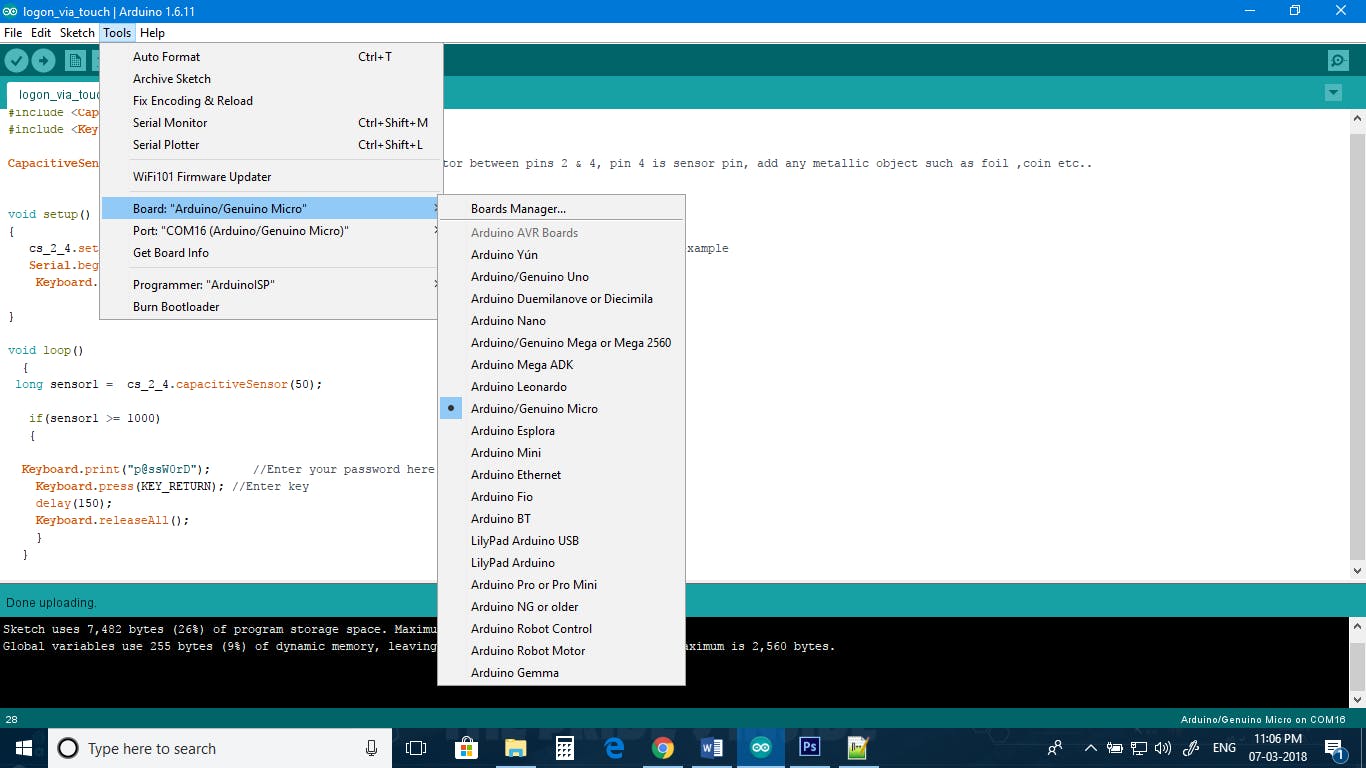1366x768 pixels.
Task: Open the tab options dropdown arrow
Action: (1332, 93)
